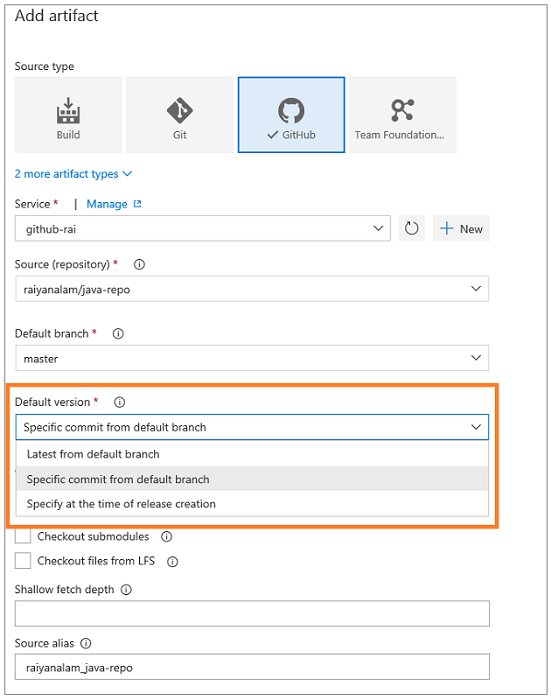Select the GitHub source type tile
Viewport: 551px width, 700px height.
tap(291, 115)
